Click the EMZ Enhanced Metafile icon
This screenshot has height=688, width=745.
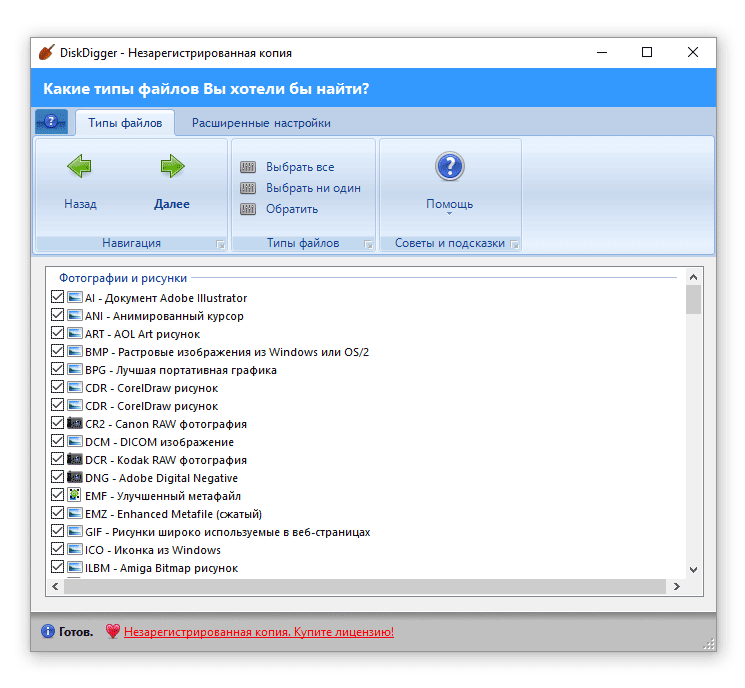click(75, 514)
